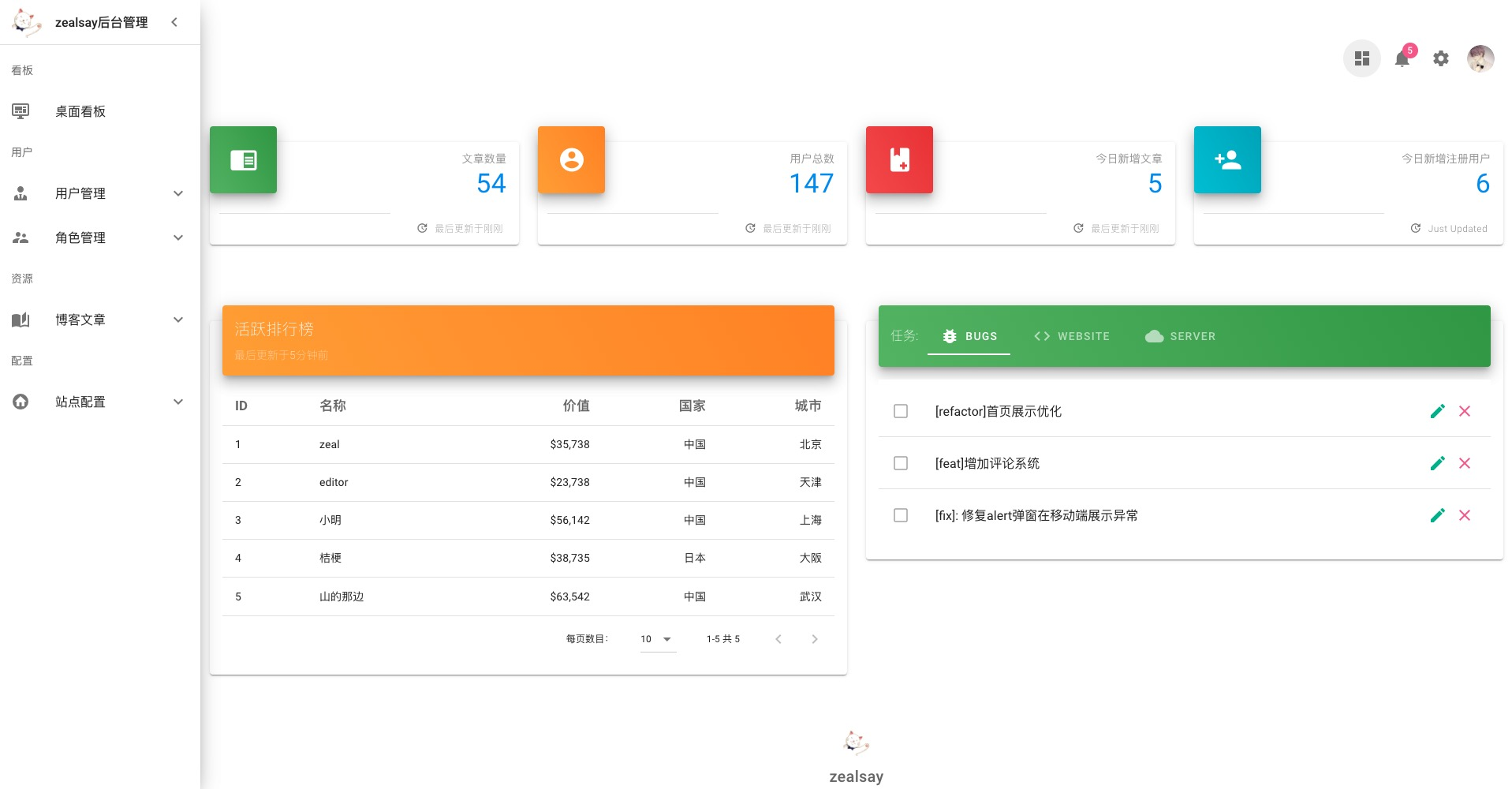The width and height of the screenshot is (1512, 789).
Task: Click the user total number 147
Action: [812, 183]
